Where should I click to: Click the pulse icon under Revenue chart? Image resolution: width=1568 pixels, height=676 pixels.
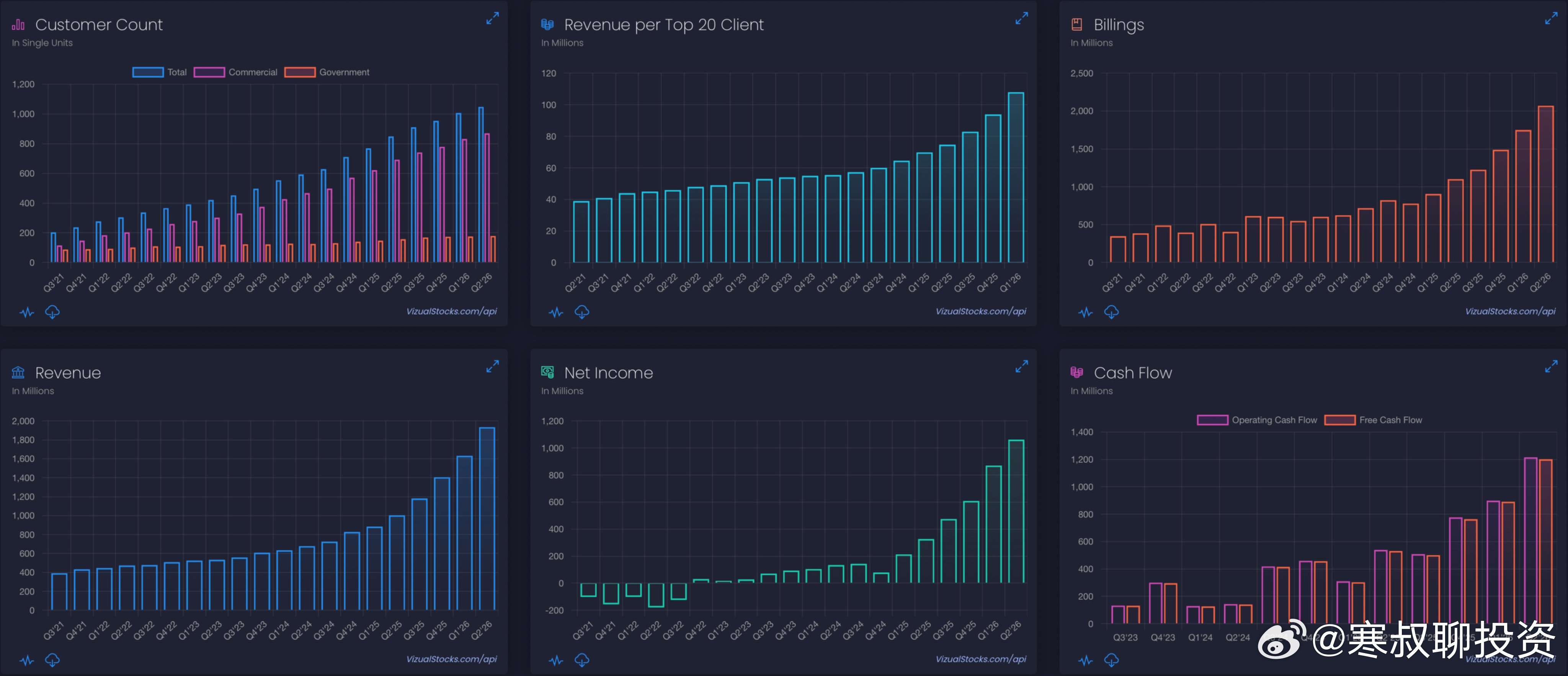click(x=27, y=660)
